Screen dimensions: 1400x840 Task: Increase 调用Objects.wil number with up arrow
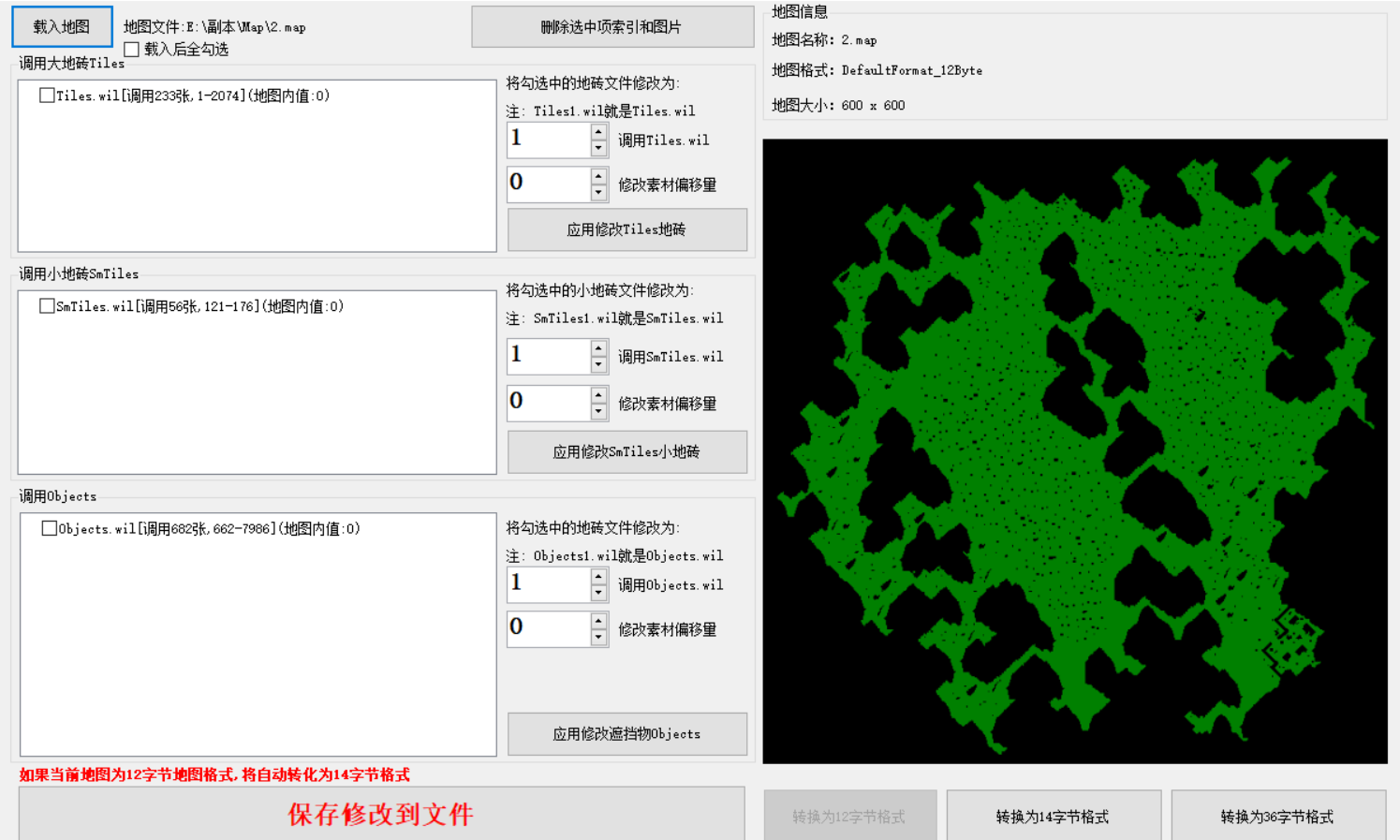point(598,576)
